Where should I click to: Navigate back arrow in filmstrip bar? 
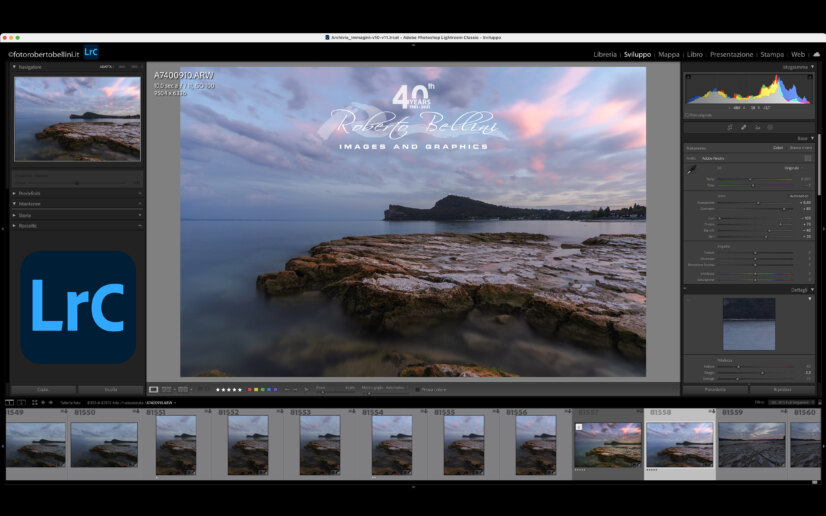43,403
